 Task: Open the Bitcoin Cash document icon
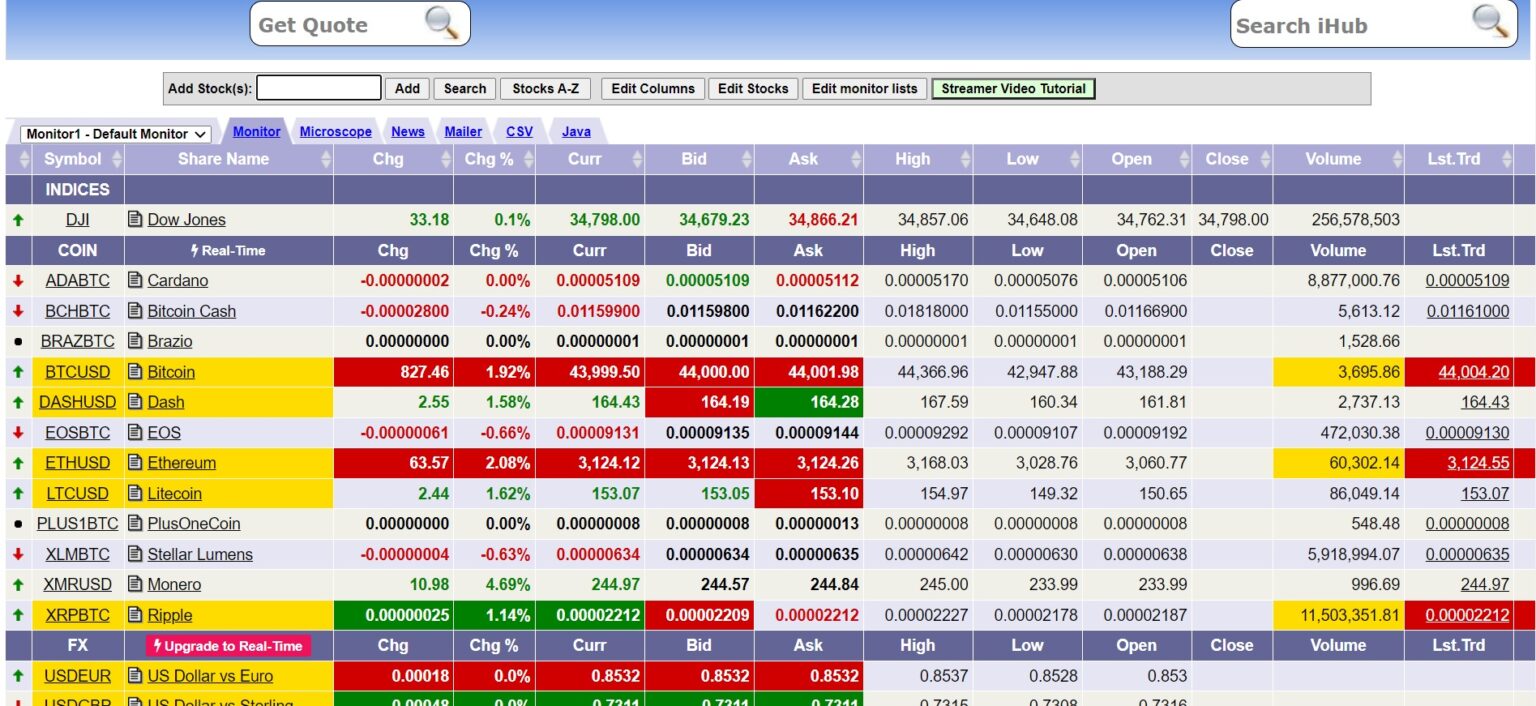tap(135, 310)
